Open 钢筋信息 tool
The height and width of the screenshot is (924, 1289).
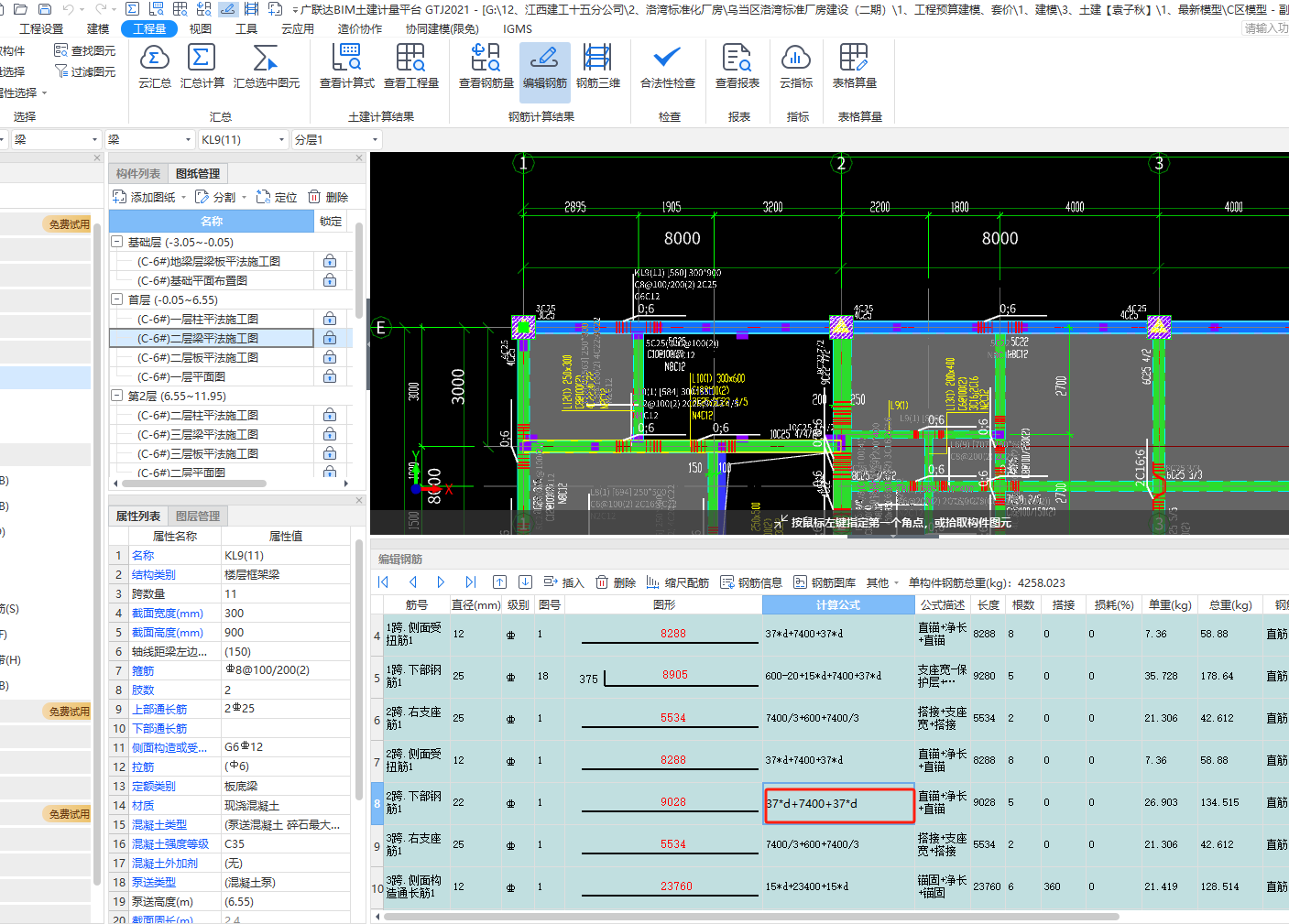751,582
